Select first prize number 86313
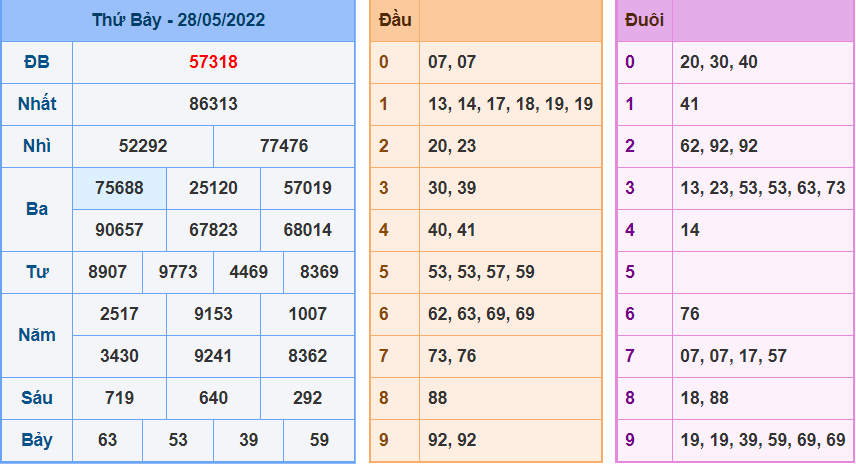The height and width of the screenshot is (464, 856). pyautogui.click(x=213, y=104)
